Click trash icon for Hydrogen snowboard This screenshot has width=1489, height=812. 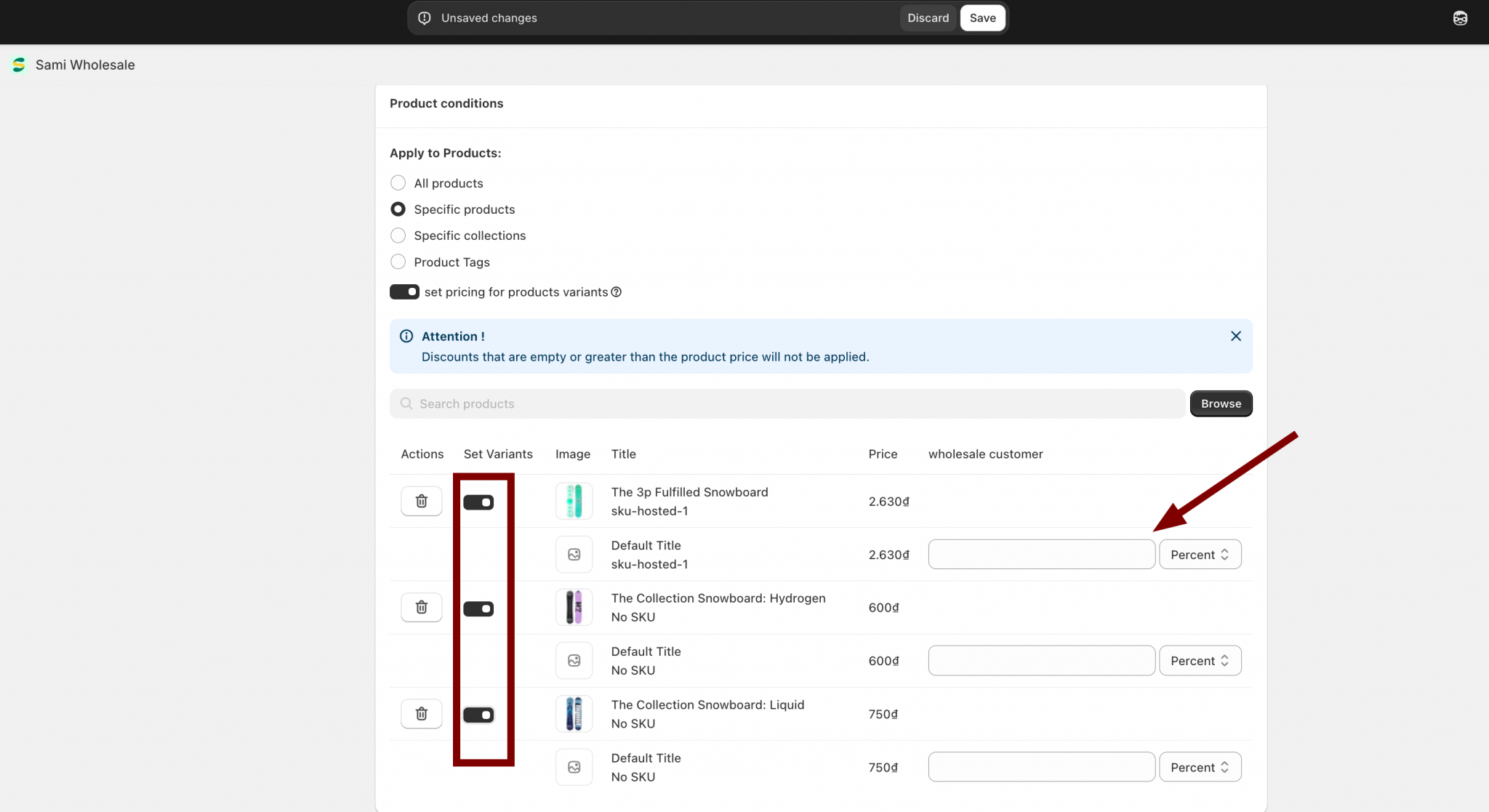click(421, 607)
